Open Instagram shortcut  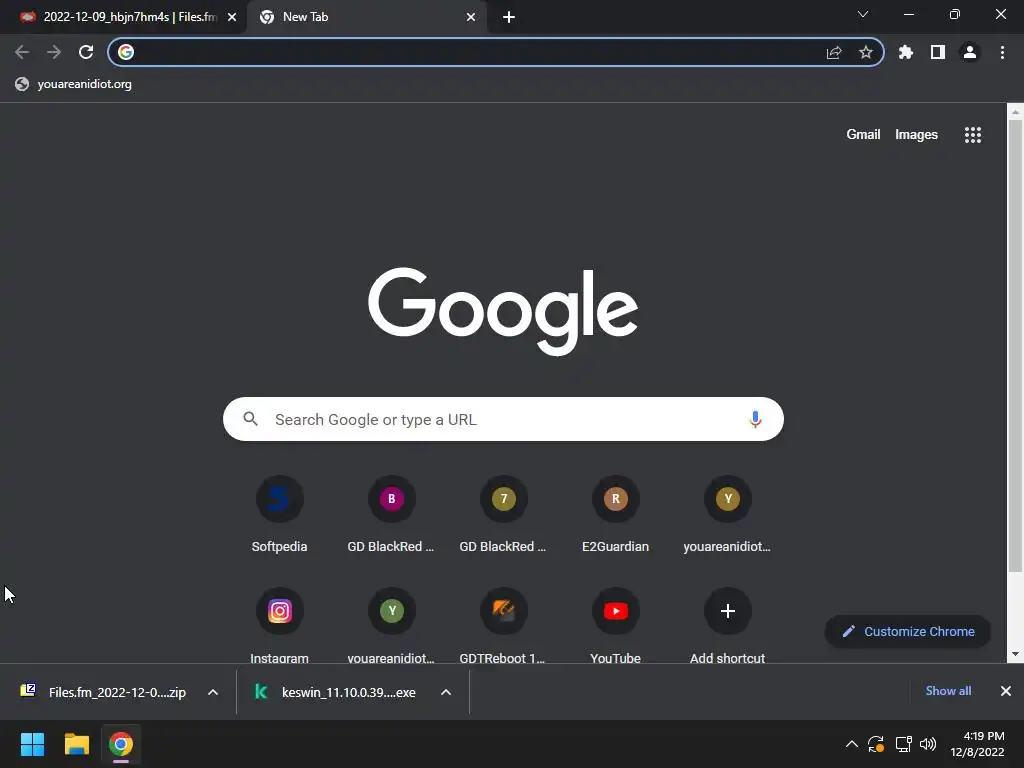pos(280,626)
